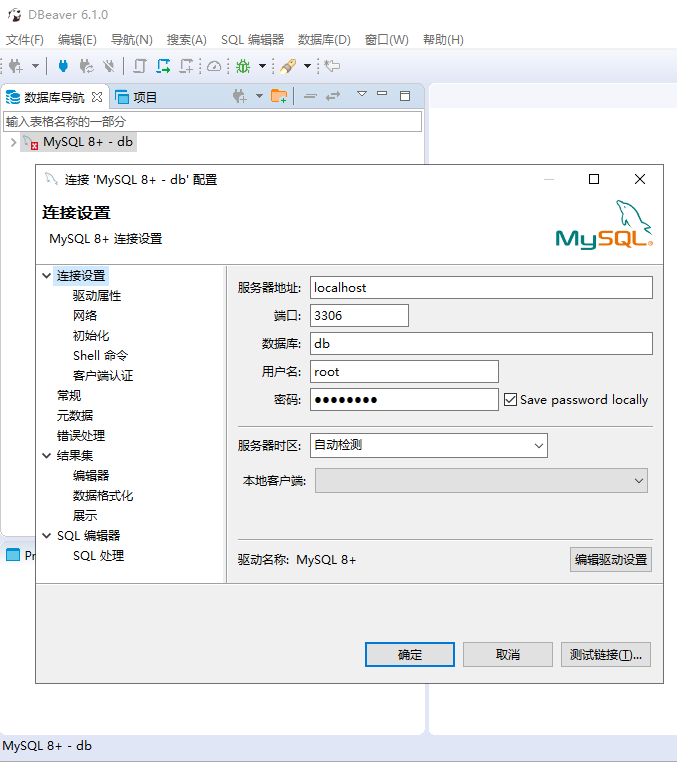
Task: Collapse the 结果集 tree section
Action: click(47, 455)
